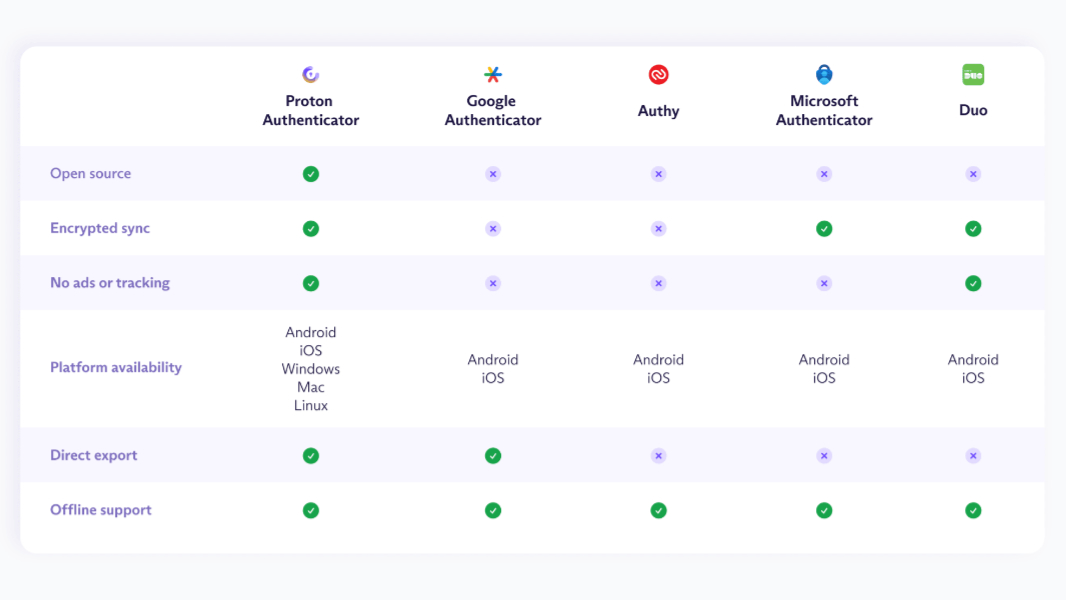Select the Open source row label

91,174
